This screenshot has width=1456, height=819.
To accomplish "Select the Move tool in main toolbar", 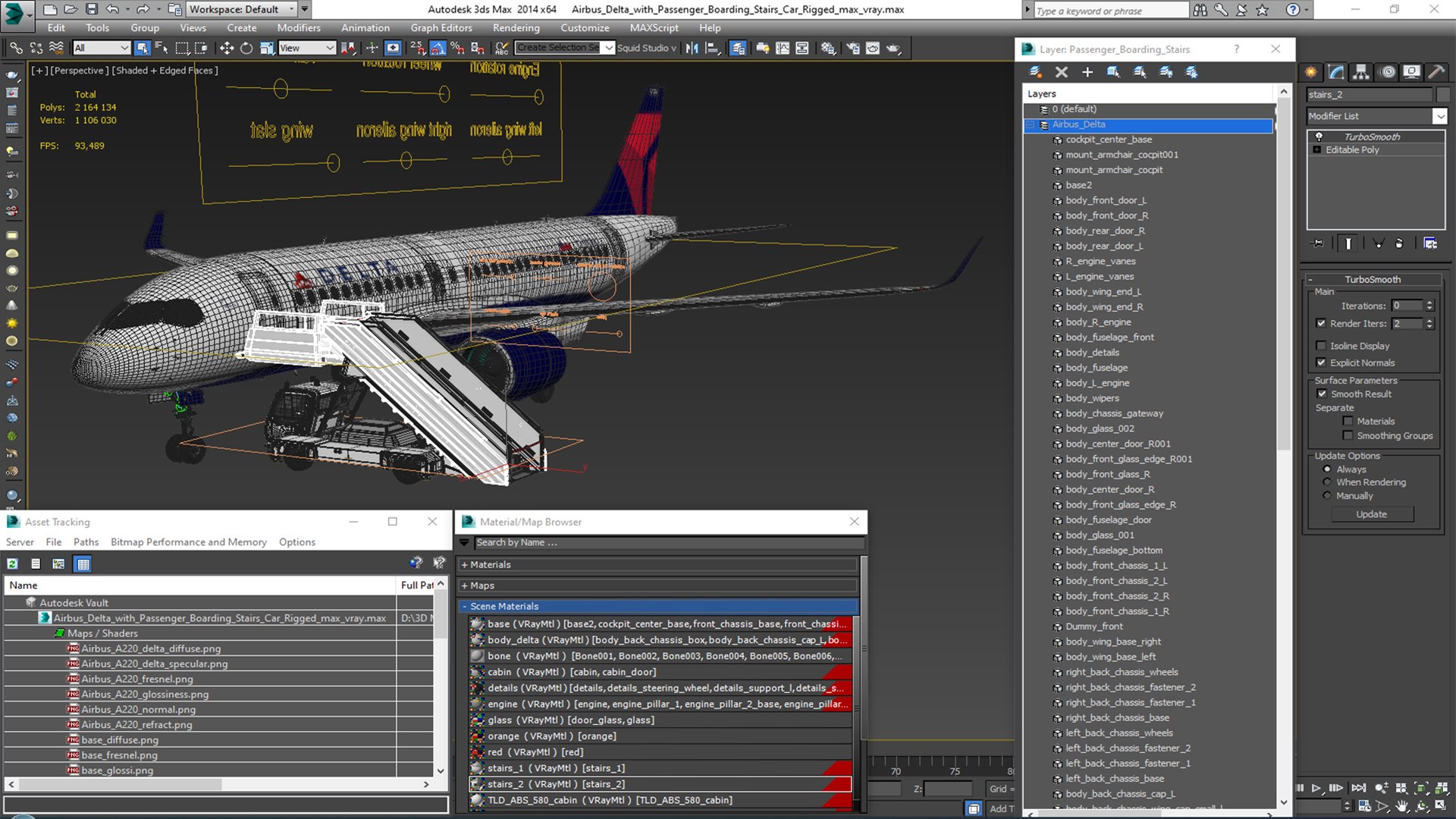I will [x=227, y=48].
